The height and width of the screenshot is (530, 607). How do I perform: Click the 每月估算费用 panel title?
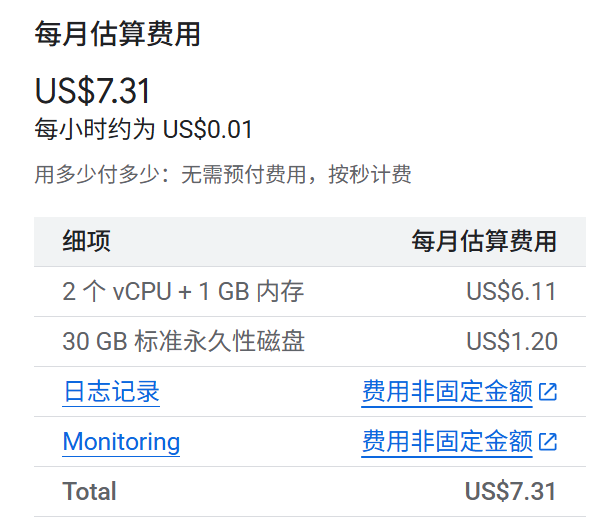(118, 35)
